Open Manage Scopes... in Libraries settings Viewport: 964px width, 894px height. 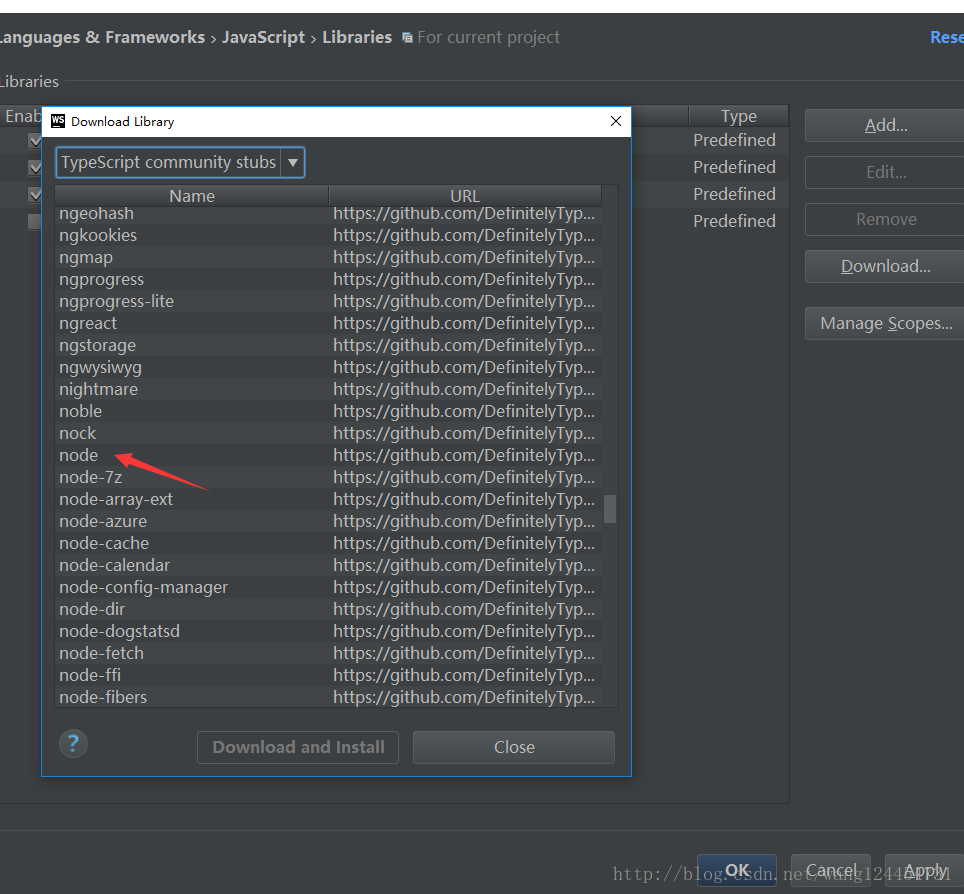[885, 323]
